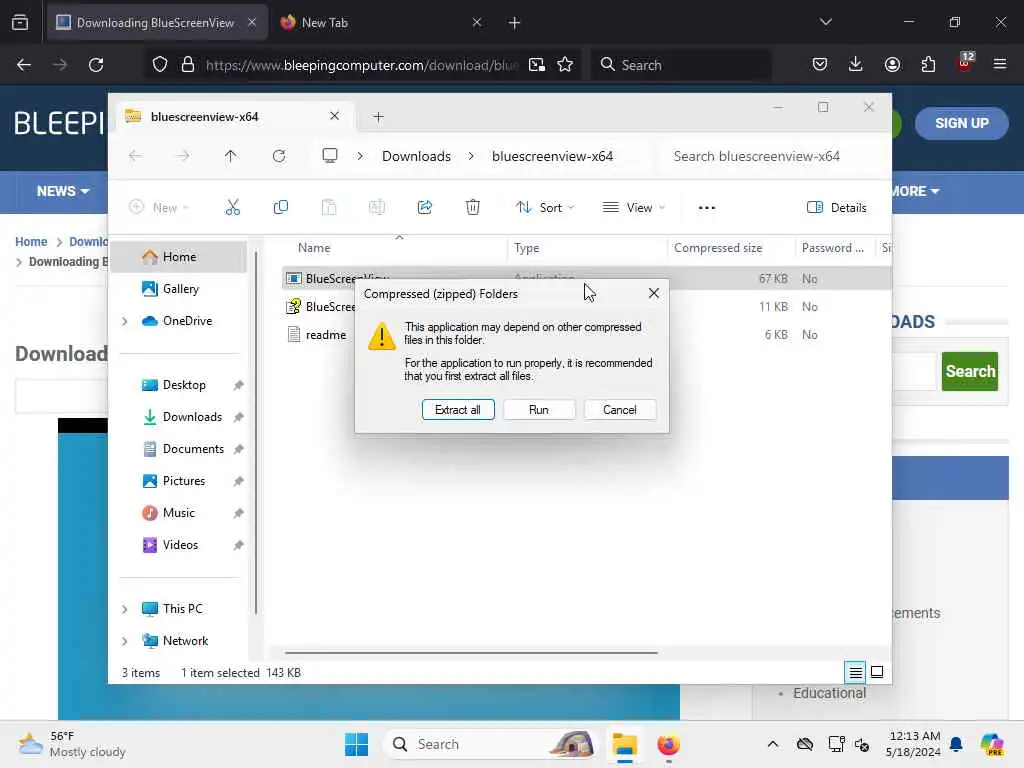Click File Explorer in the taskbar
This screenshot has width=1024, height=768.
click(x=624, y=744)
